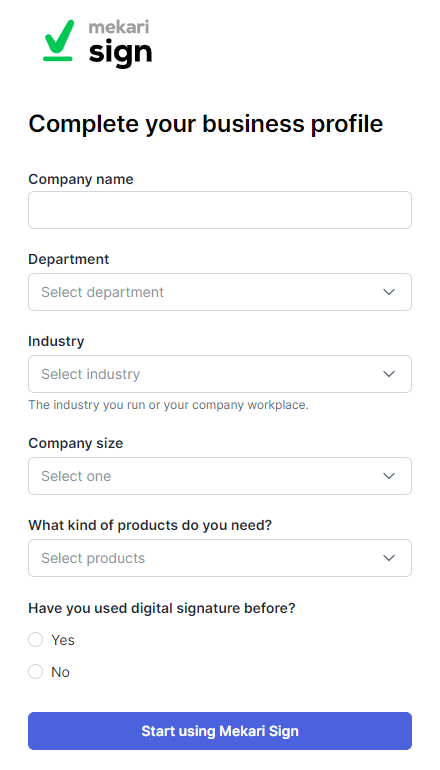This screenshot has height=770, width=440.
Task: Select the No radio button
Action: point(35,672)
